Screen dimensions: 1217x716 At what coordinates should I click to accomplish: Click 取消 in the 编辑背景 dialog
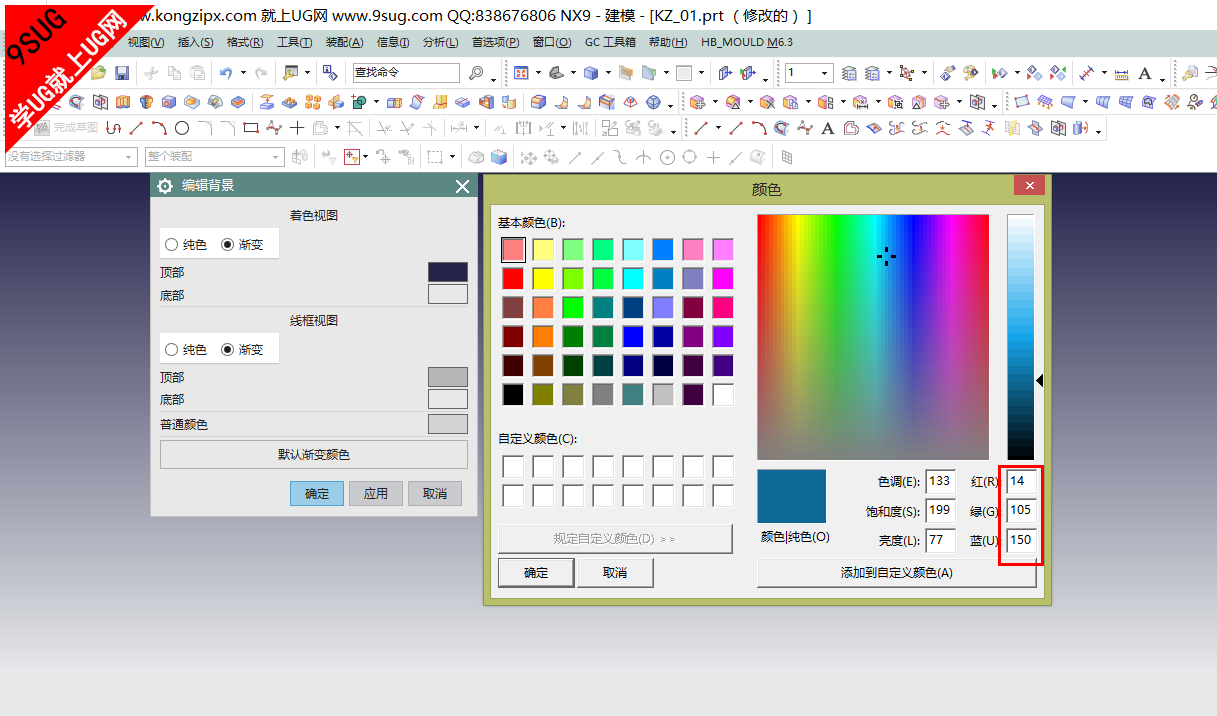pos(435,493)
